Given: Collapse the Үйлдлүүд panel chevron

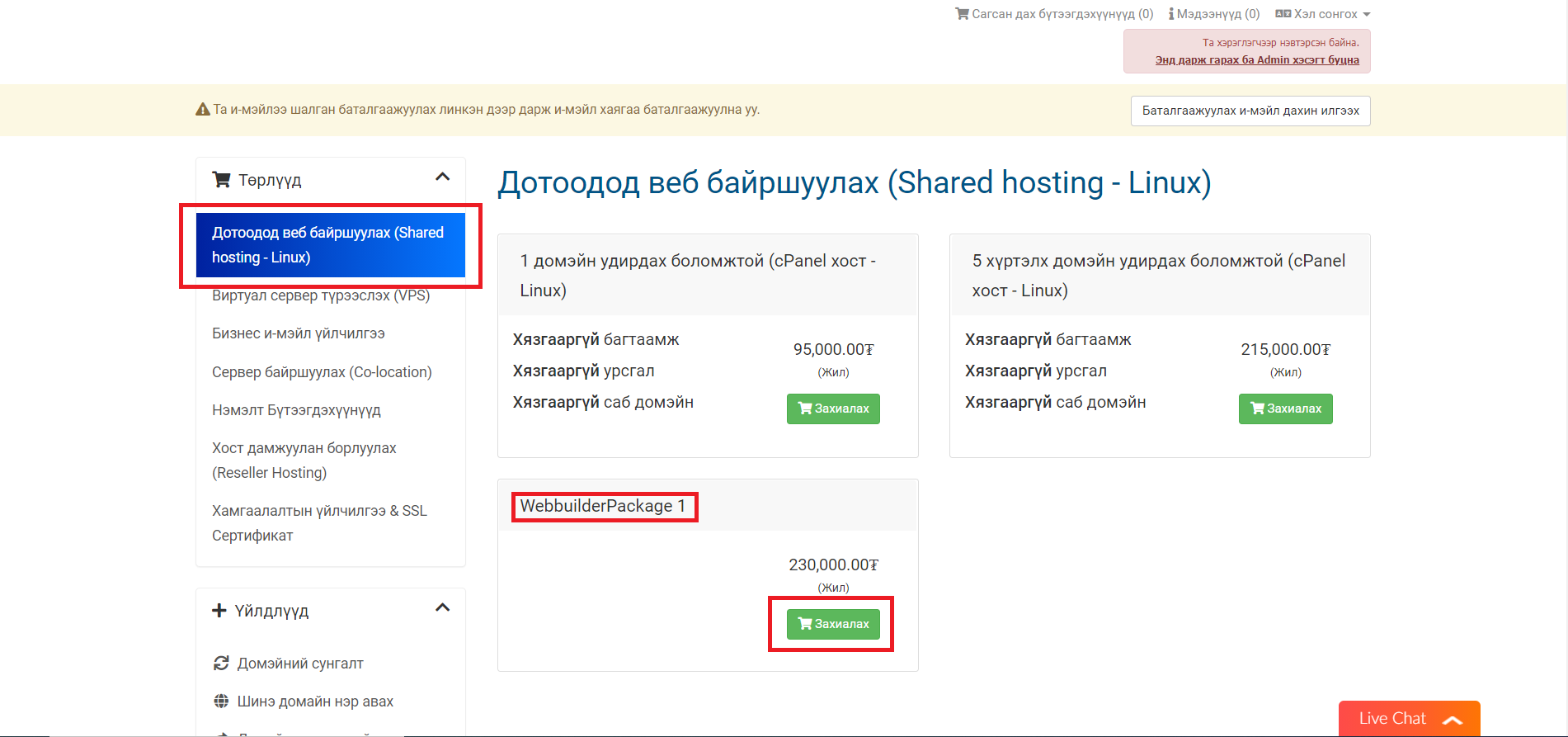Looking at the screenshot, I should tap(442, 607).
